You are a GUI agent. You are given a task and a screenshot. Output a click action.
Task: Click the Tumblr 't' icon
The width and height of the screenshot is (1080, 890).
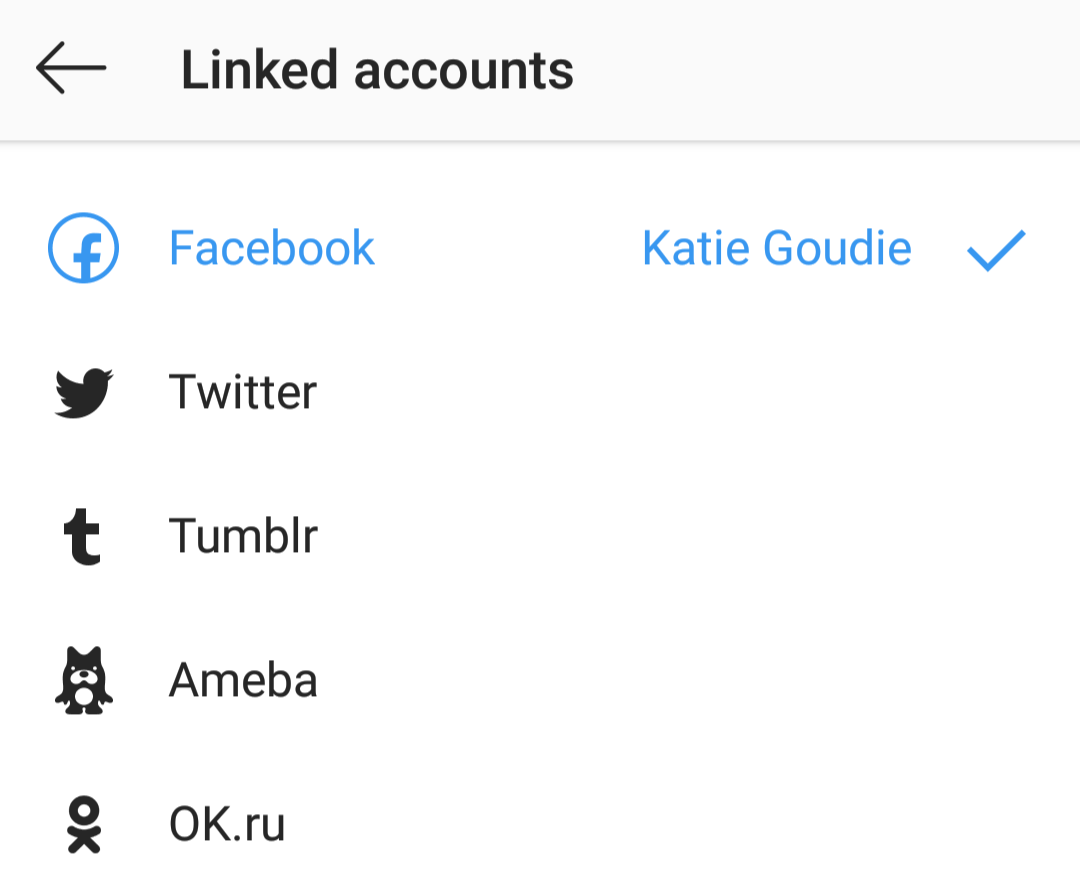pos(84,536)
